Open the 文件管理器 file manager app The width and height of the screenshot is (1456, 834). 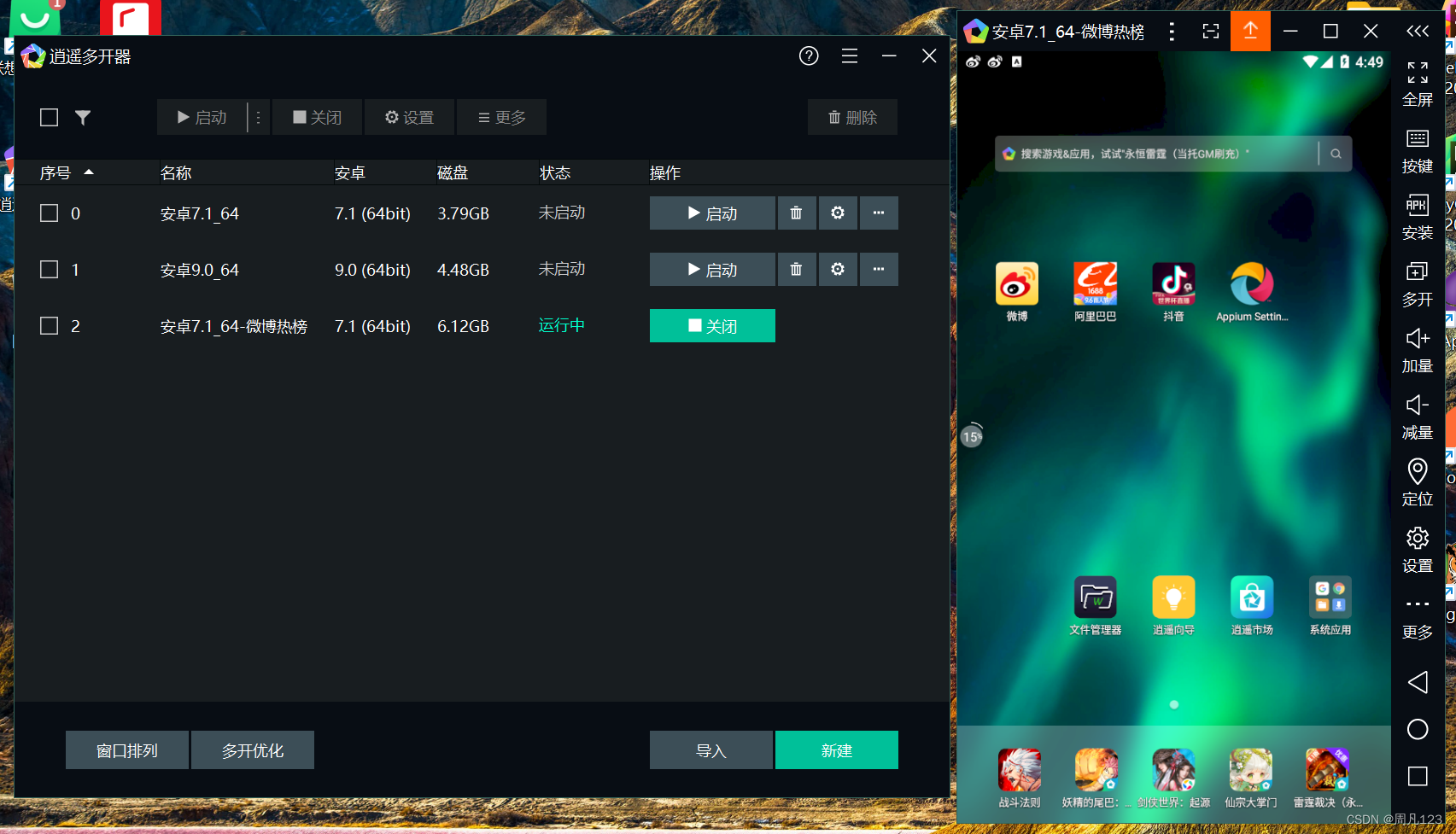pyautogui.click(x=1095, y=598)
